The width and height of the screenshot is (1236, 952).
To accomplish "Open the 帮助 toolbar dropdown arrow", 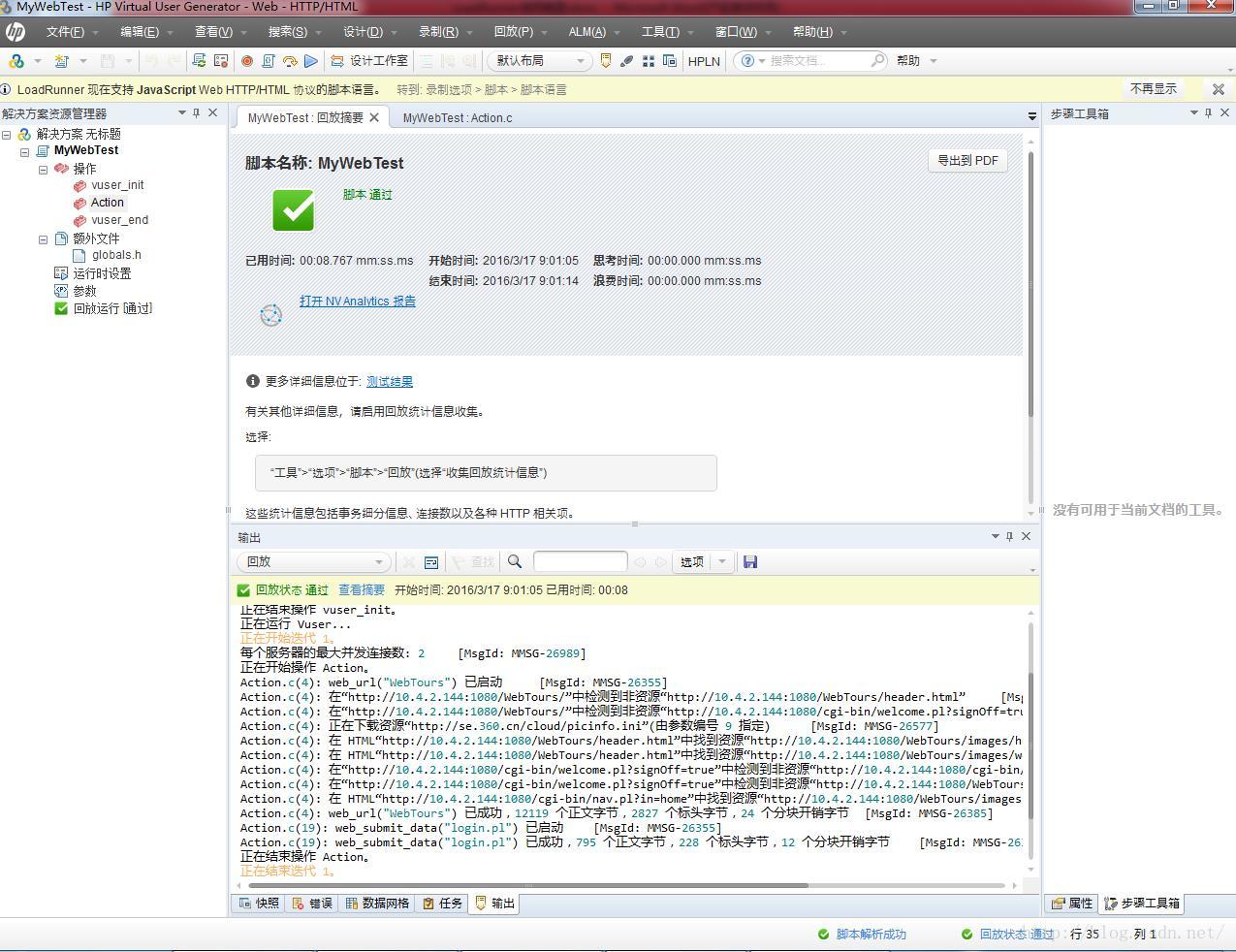I will pos(934,61).
